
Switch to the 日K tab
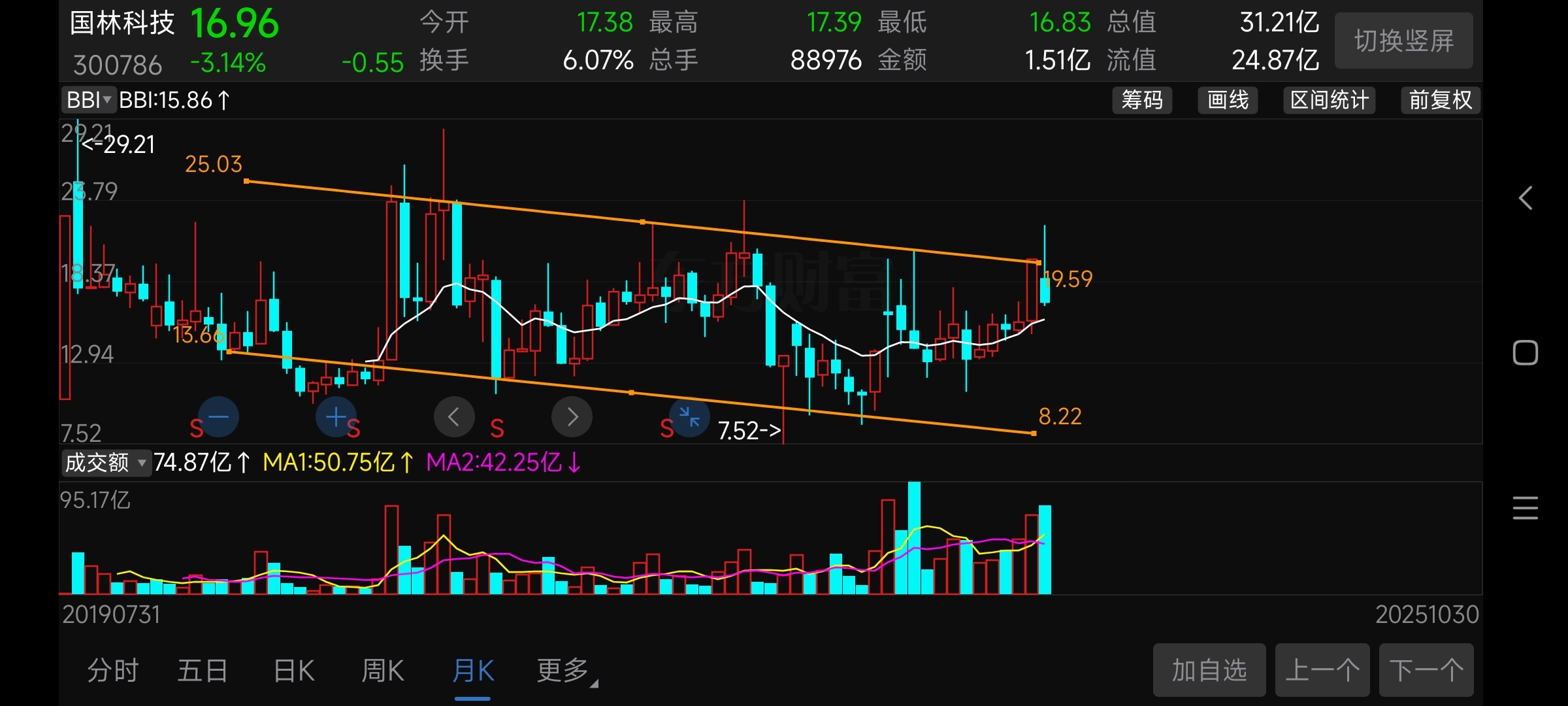[x=294, y=671]
